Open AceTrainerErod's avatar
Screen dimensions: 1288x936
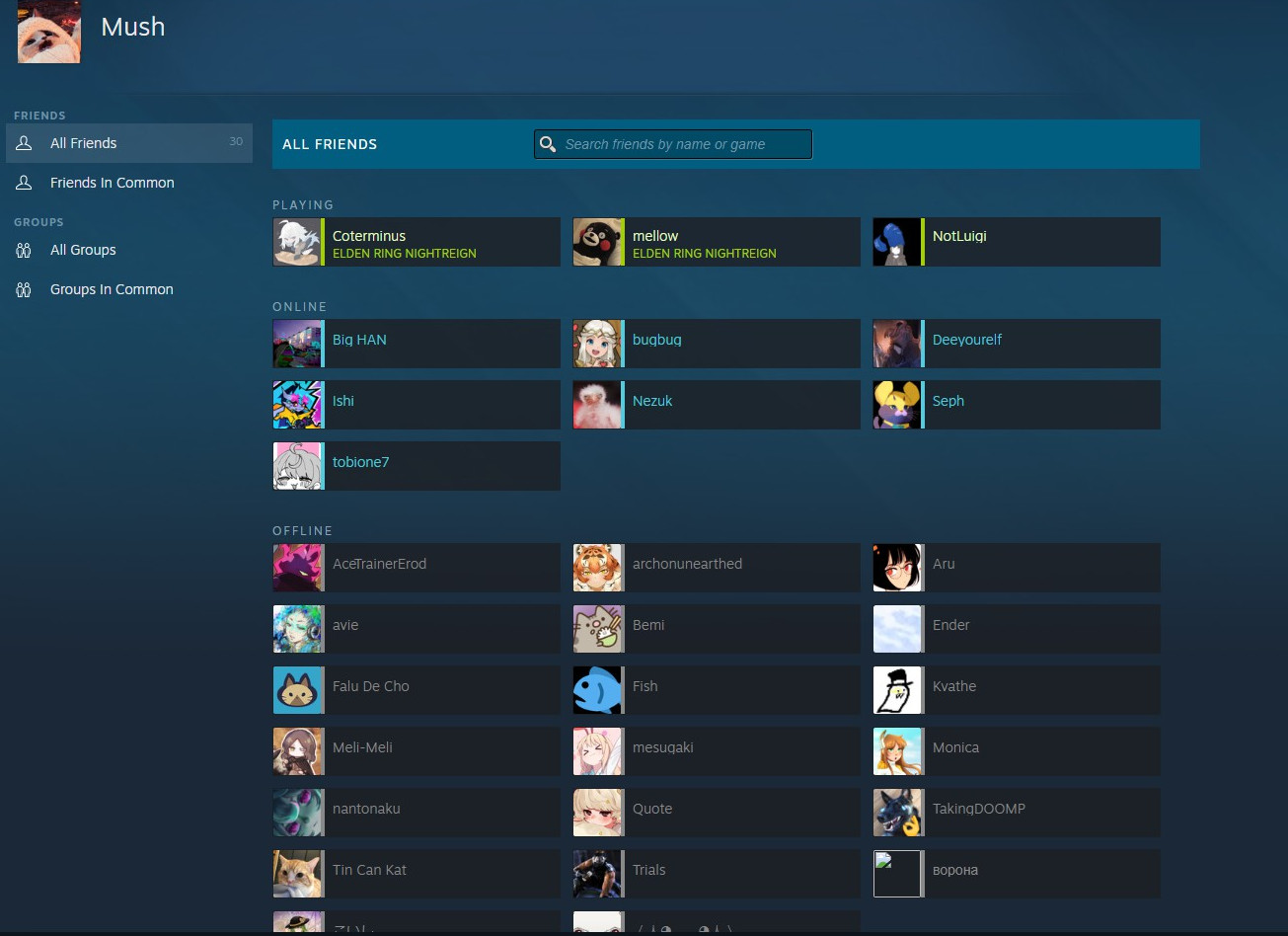(x=297, y=568)
